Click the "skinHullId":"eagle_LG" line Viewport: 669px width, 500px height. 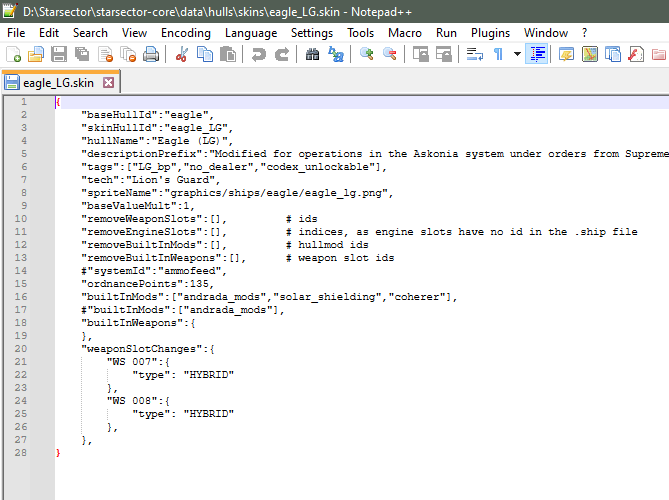pyautogui.click(x=157, y=128)
